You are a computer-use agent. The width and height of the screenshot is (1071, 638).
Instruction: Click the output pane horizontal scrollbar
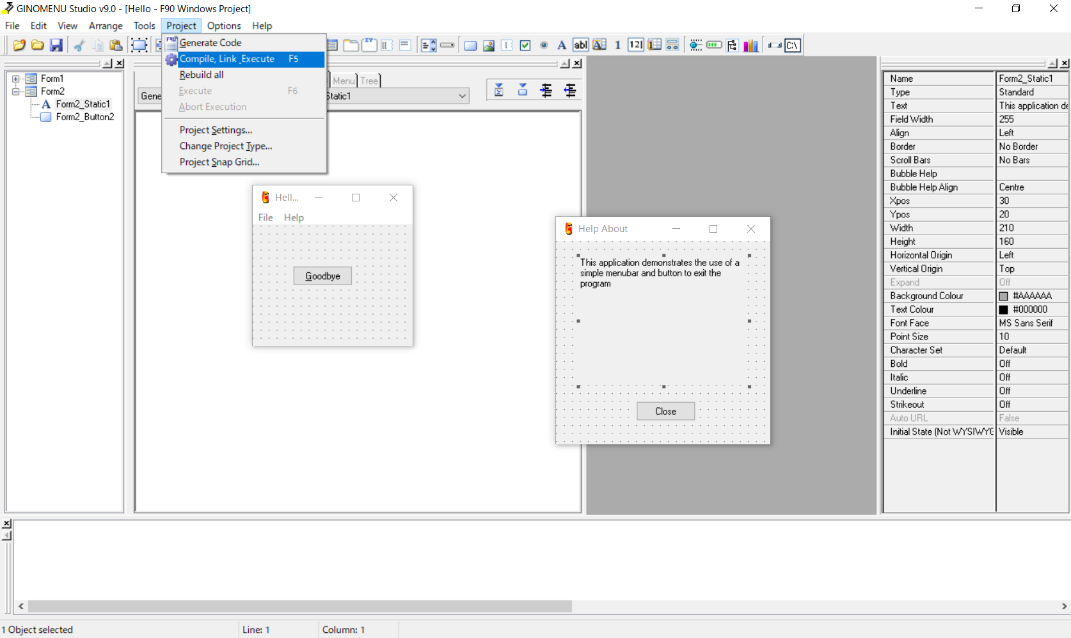point(299,606)
